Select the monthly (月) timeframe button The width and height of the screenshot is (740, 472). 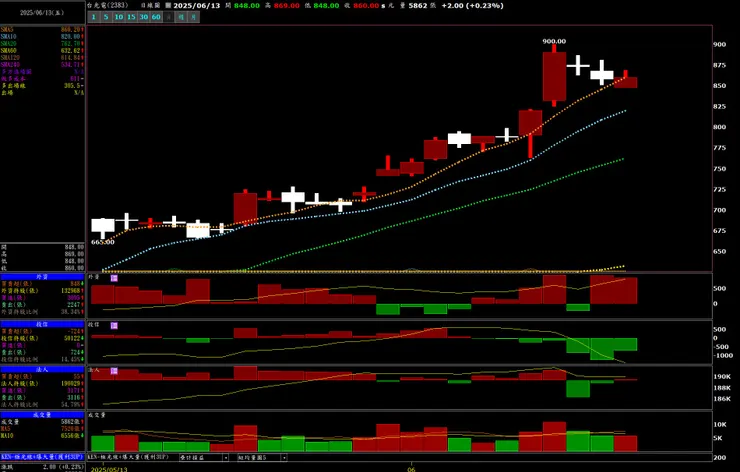193,17
